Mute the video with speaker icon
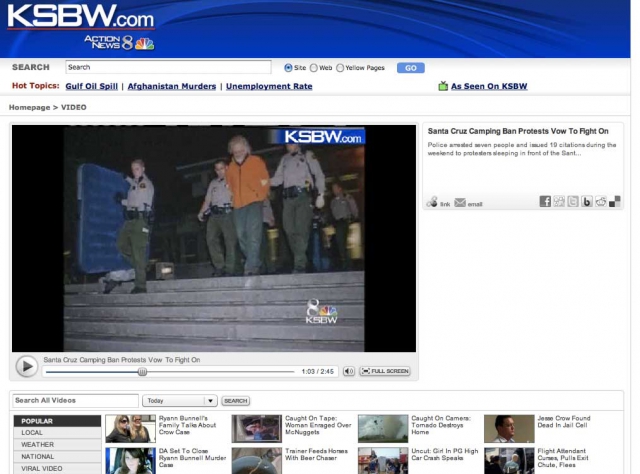Image resolution: width=640 pixels, height=474 pixels. (x=349, y=371)
